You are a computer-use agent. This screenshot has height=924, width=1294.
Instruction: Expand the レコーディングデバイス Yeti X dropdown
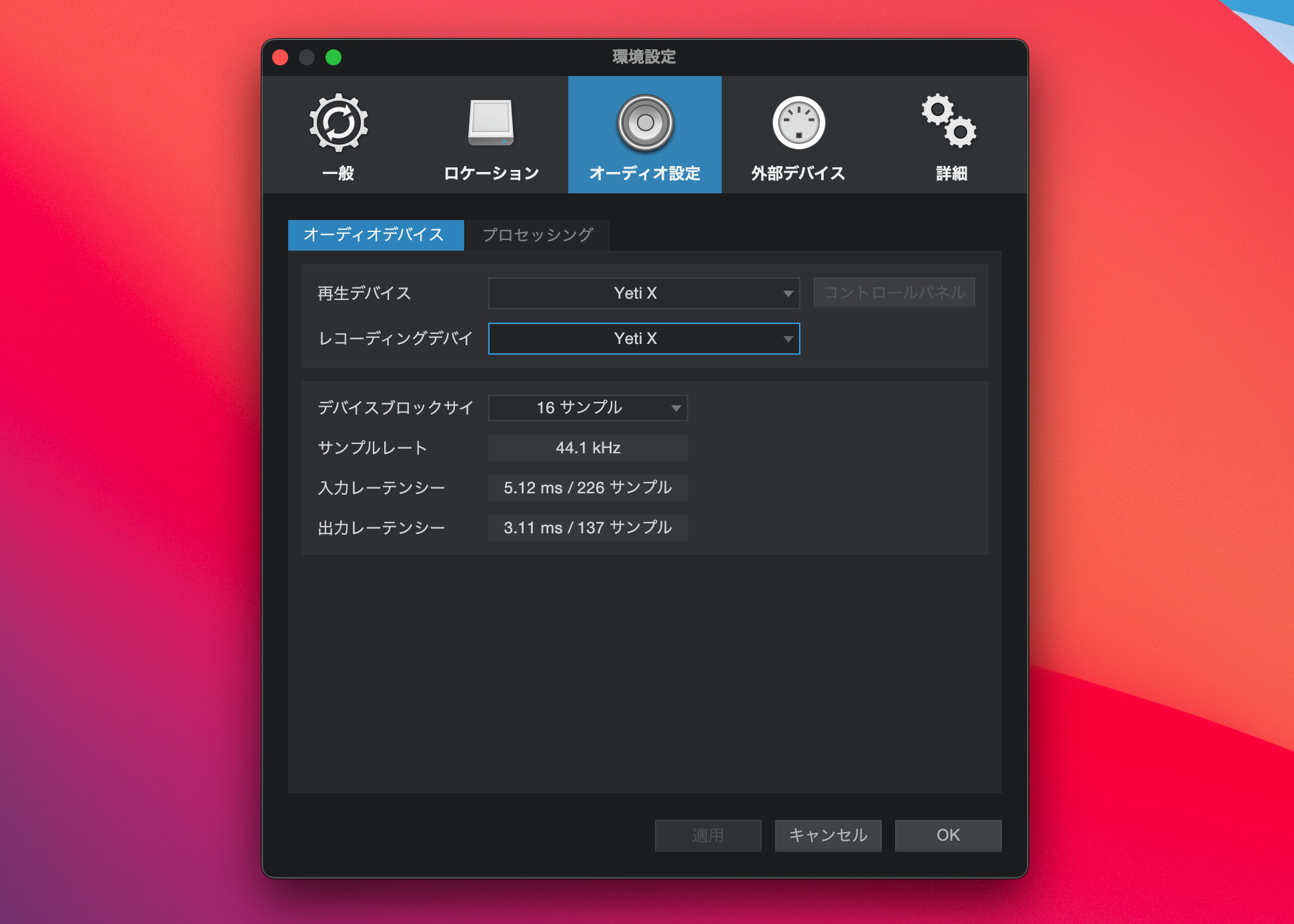644,339
